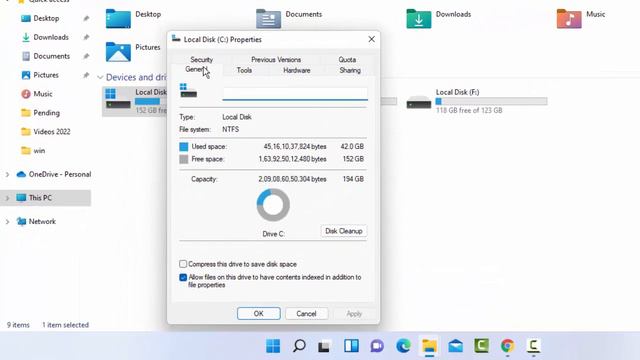Focus the drive label text field
The image size is (640, 360).
pos(295,93)
